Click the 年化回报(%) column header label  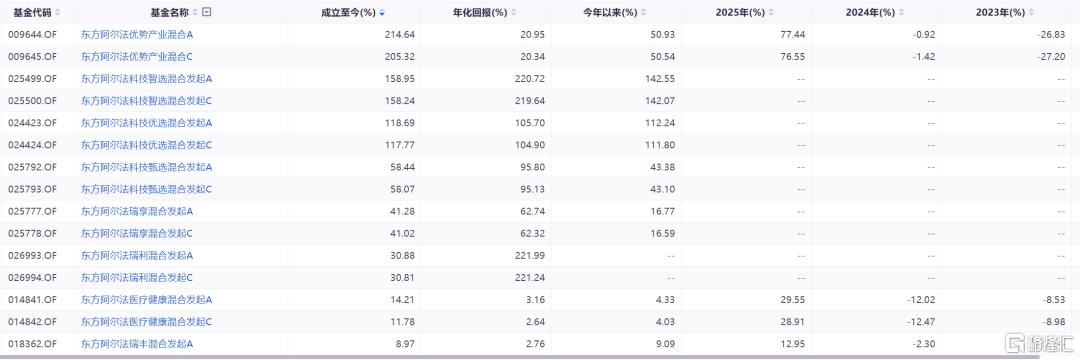[480, 12]
